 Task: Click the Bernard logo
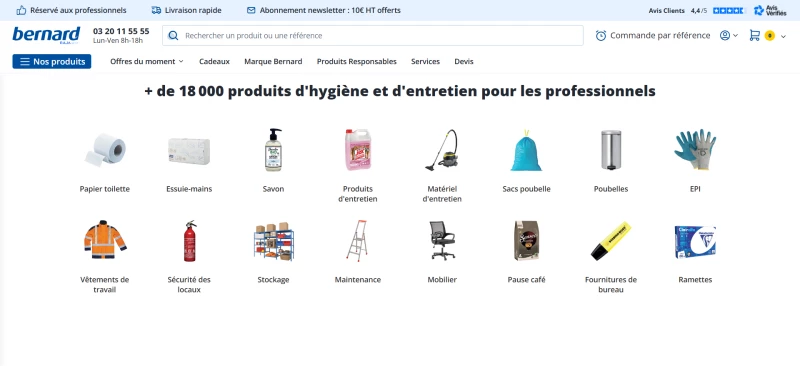click(46, 35)
